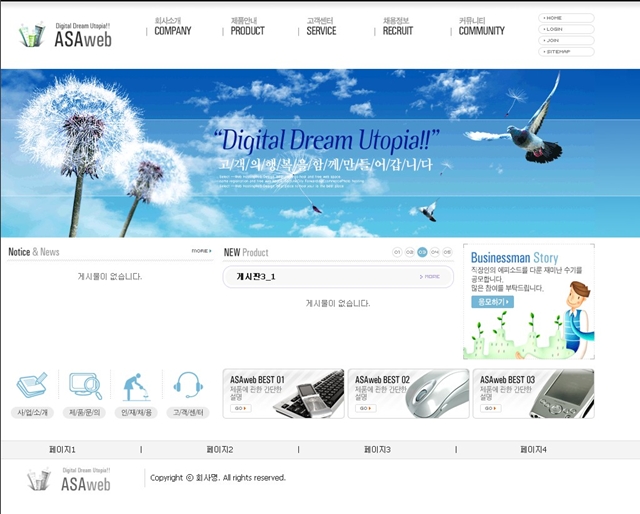Click GO button on ASAweb BEST 01
640x514 pixels.
click(241, 408)
